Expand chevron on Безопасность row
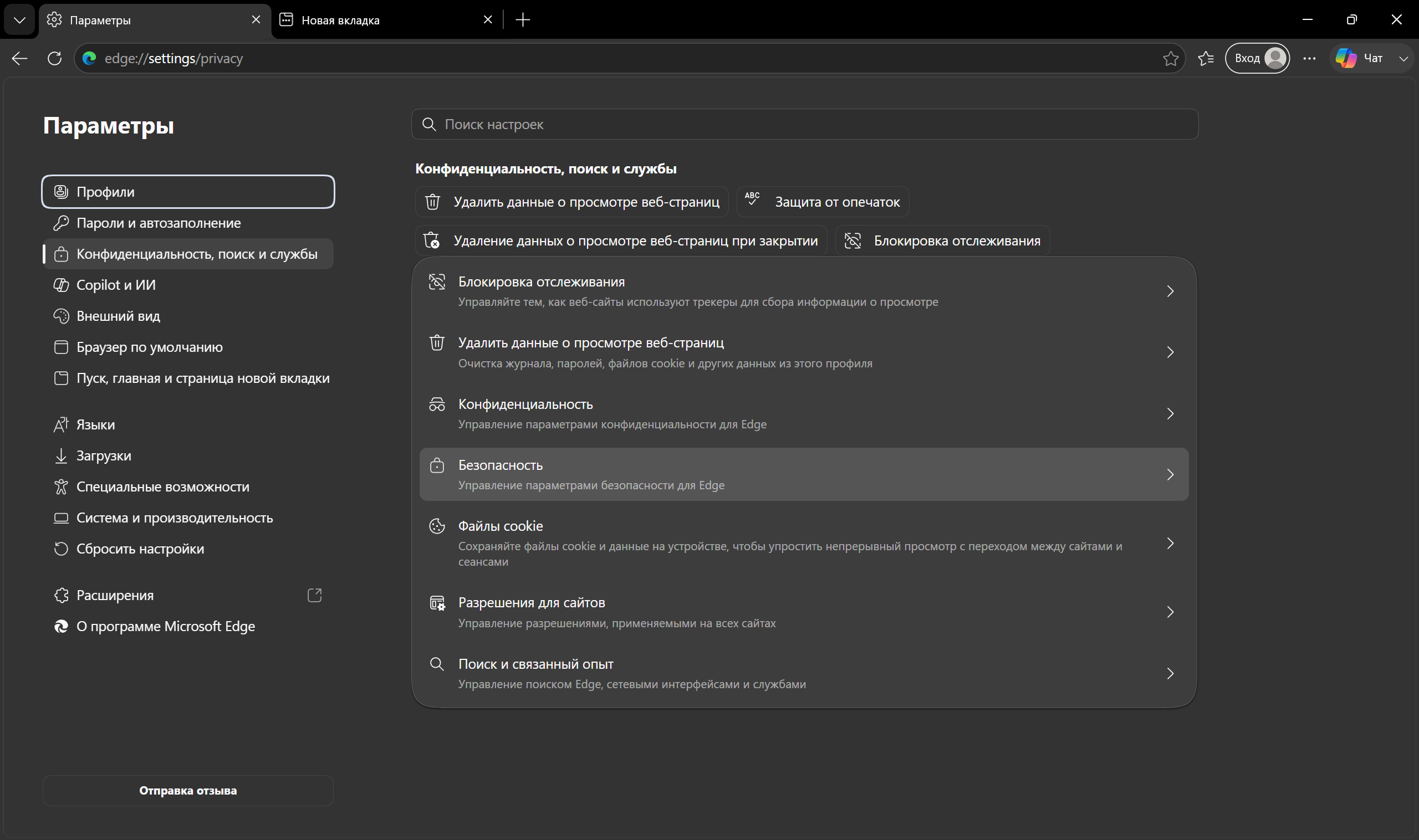Viewport: 1419px width, 840px height. coord(1170,474)
